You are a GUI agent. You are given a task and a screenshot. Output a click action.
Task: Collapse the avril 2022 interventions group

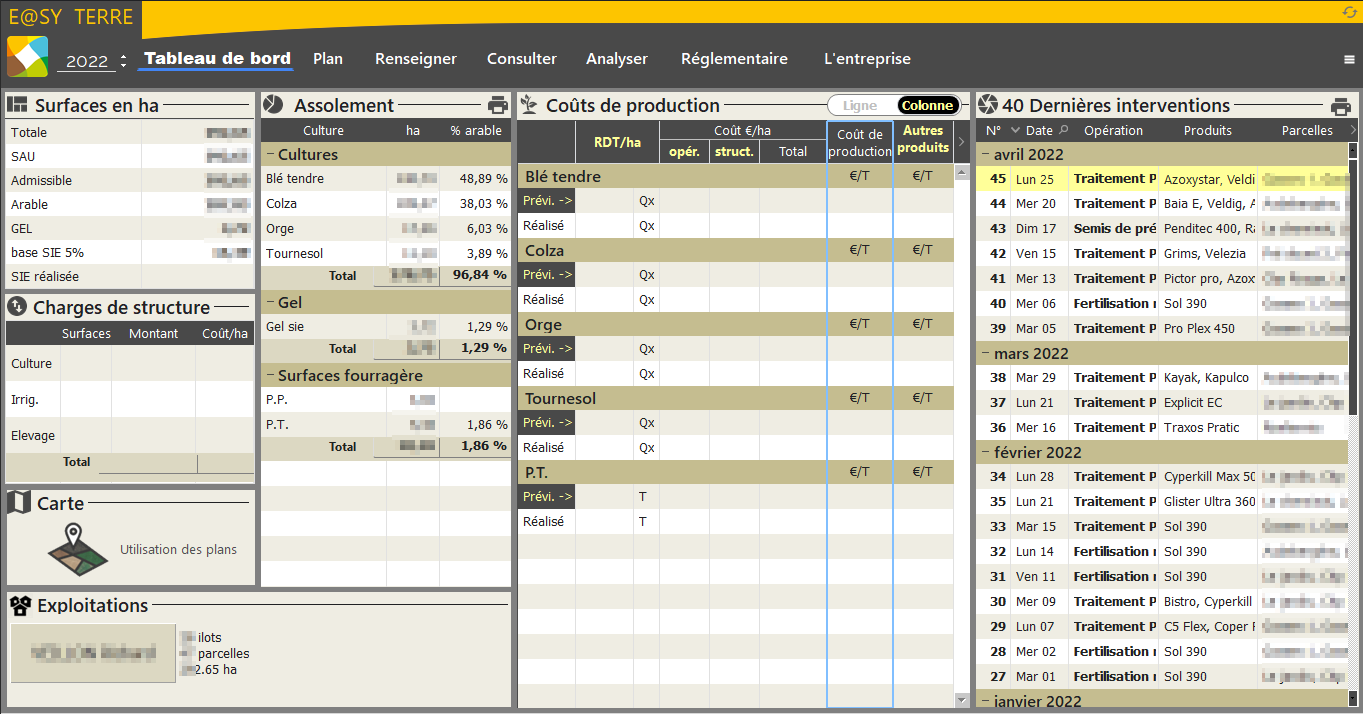point(985,155)
